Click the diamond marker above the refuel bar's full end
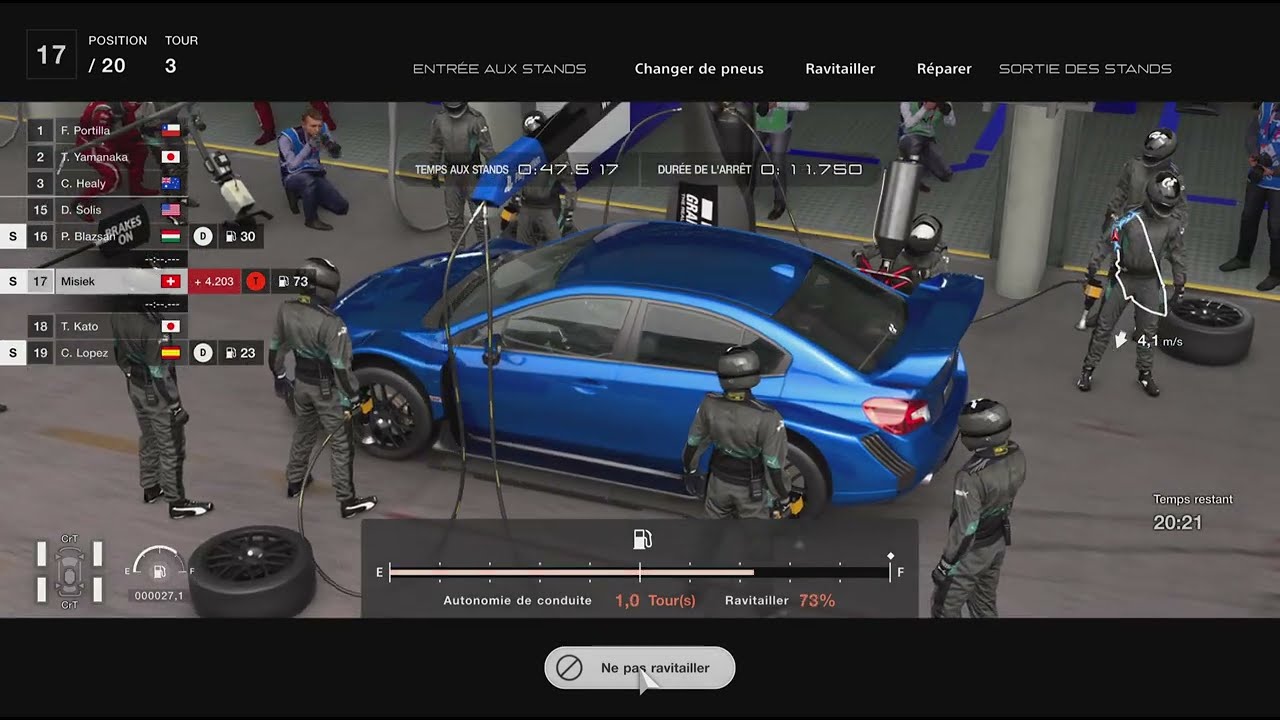This screenshot has width=1280, height=720. [x=890, y=556]
